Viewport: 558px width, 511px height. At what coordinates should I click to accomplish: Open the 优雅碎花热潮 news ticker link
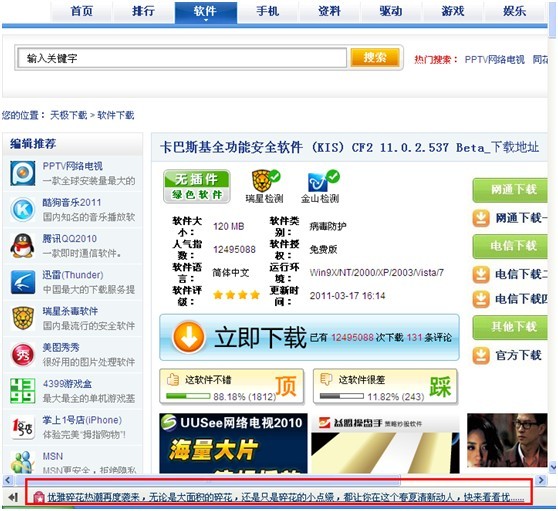point(285,497)
